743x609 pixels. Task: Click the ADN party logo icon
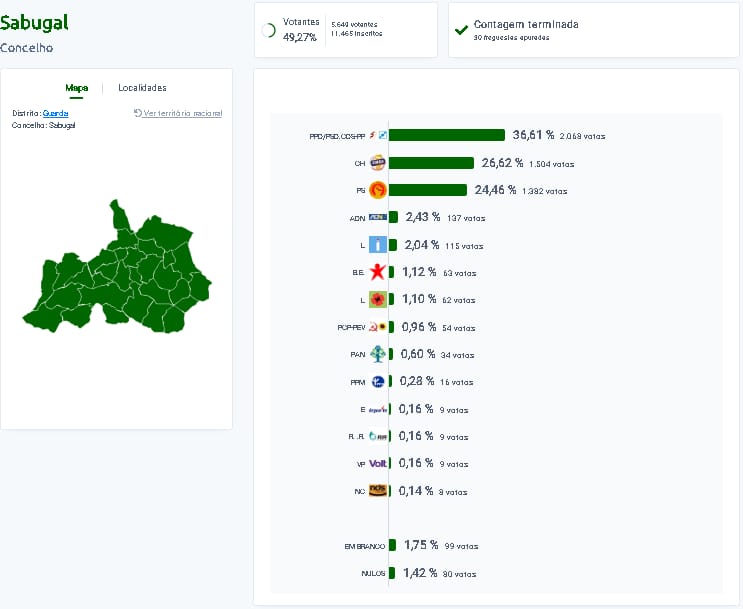click(x=378, y=218)
